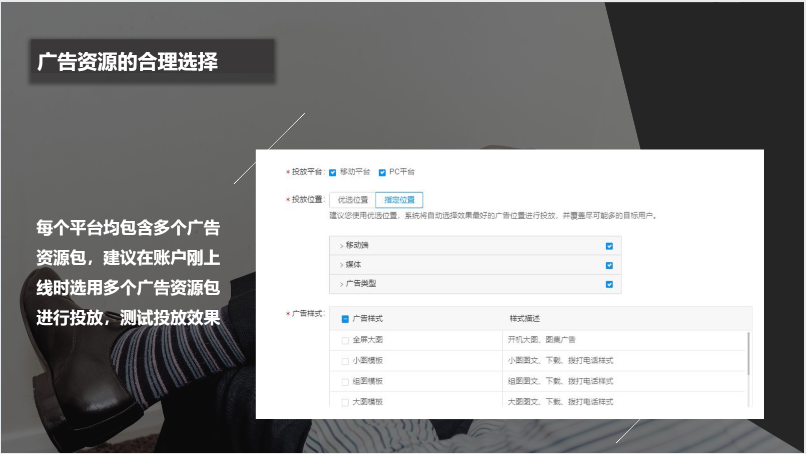Click the 小图图文 description cell
Image resolution: width=806 pixels, height=454 pixels.
tap(560, 360)
